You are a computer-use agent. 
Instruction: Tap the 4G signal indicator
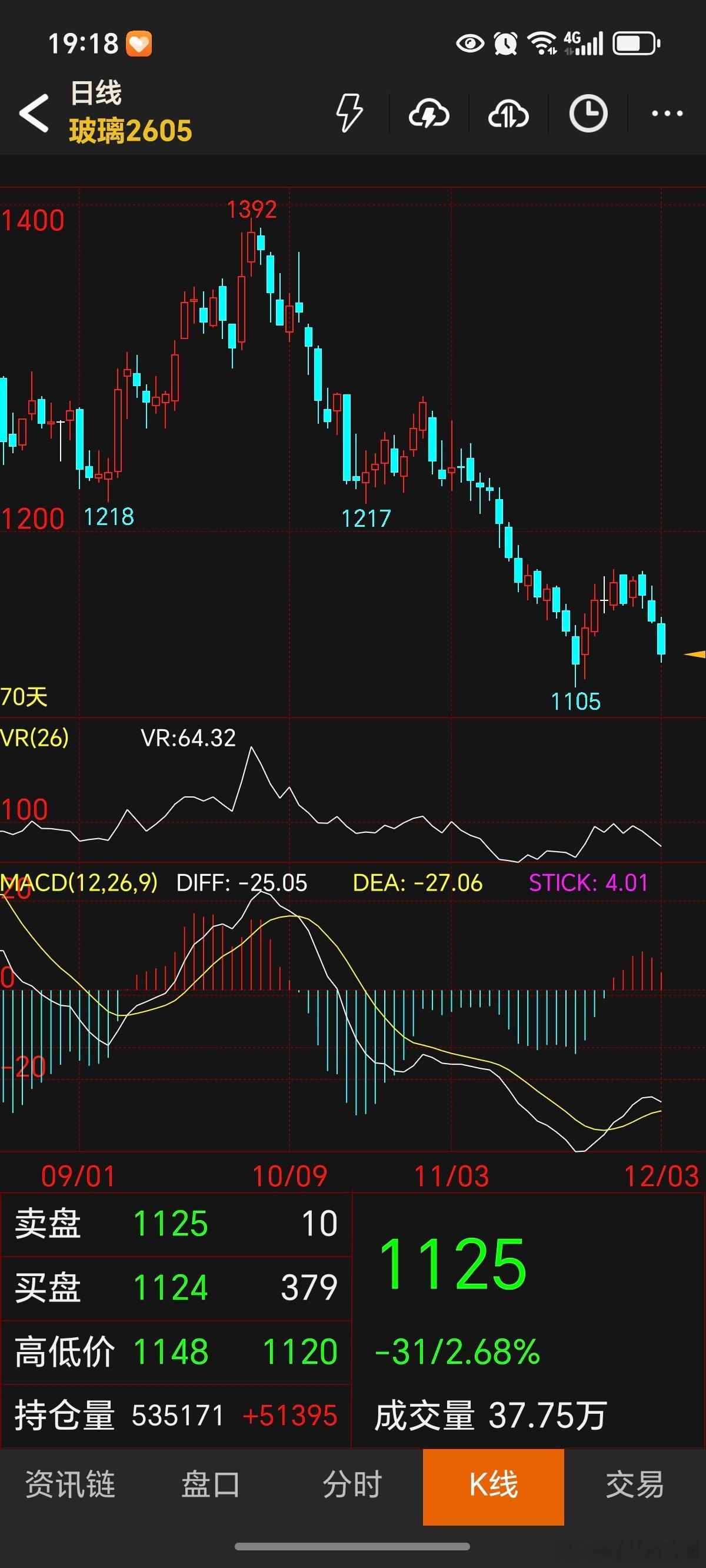point(583,43)
